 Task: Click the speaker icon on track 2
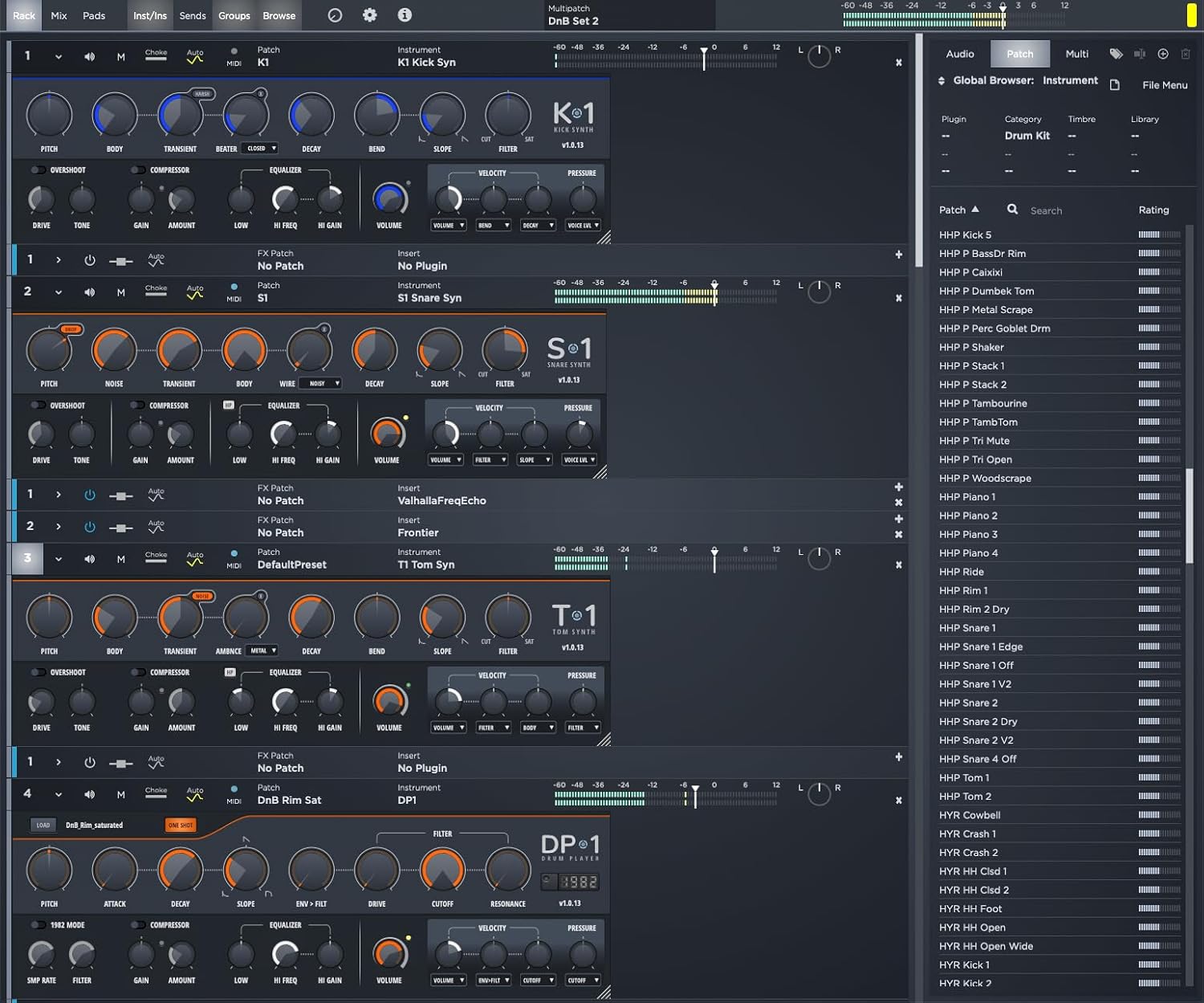[89, 292]
